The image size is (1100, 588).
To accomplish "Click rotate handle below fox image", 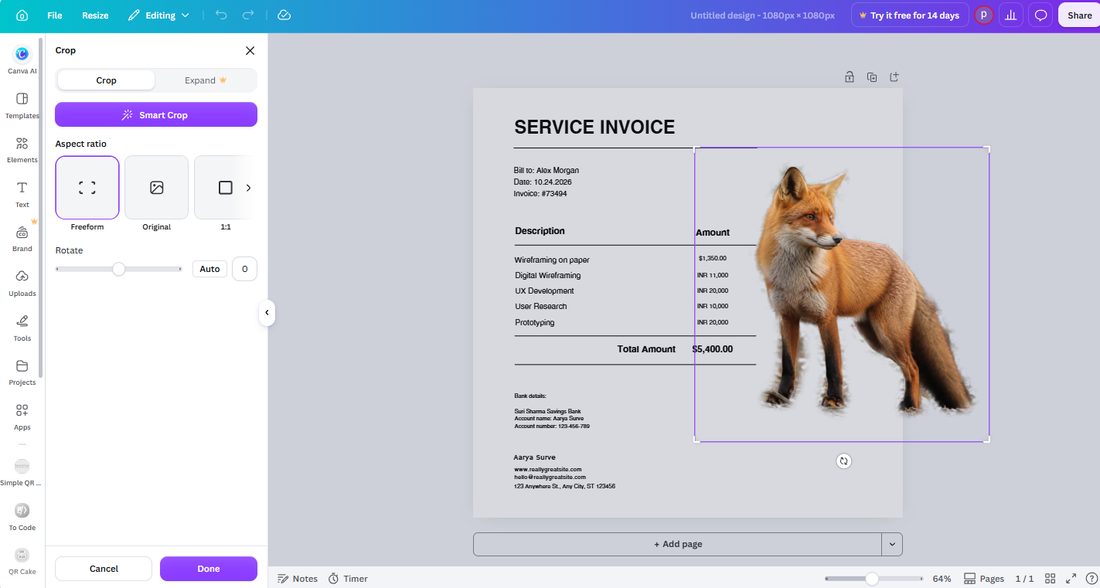I will pos(844,461).
